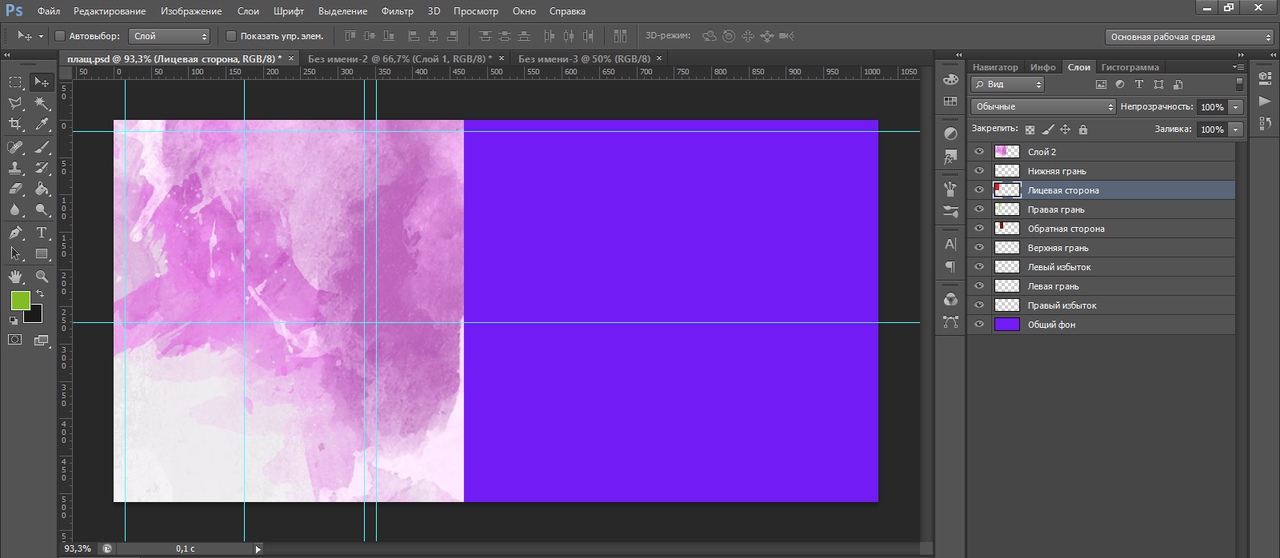Viewport: 1280px width, 558px height.
Task: Select the Clone Stamp tool
Action: (x=16, y=168)
